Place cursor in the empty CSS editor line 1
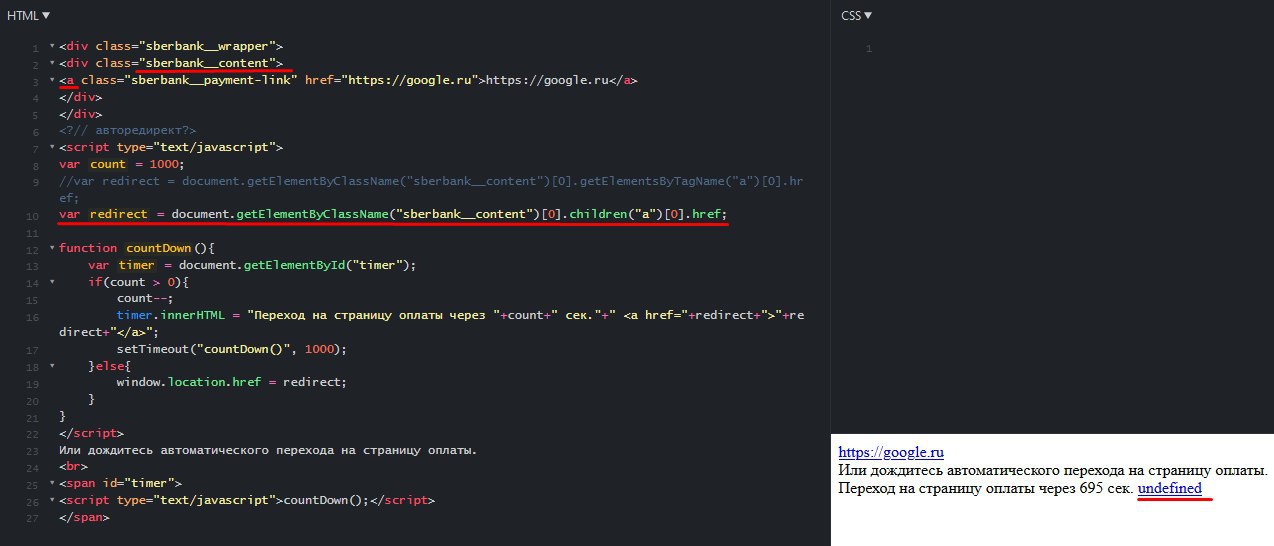 coord(1070,48)
